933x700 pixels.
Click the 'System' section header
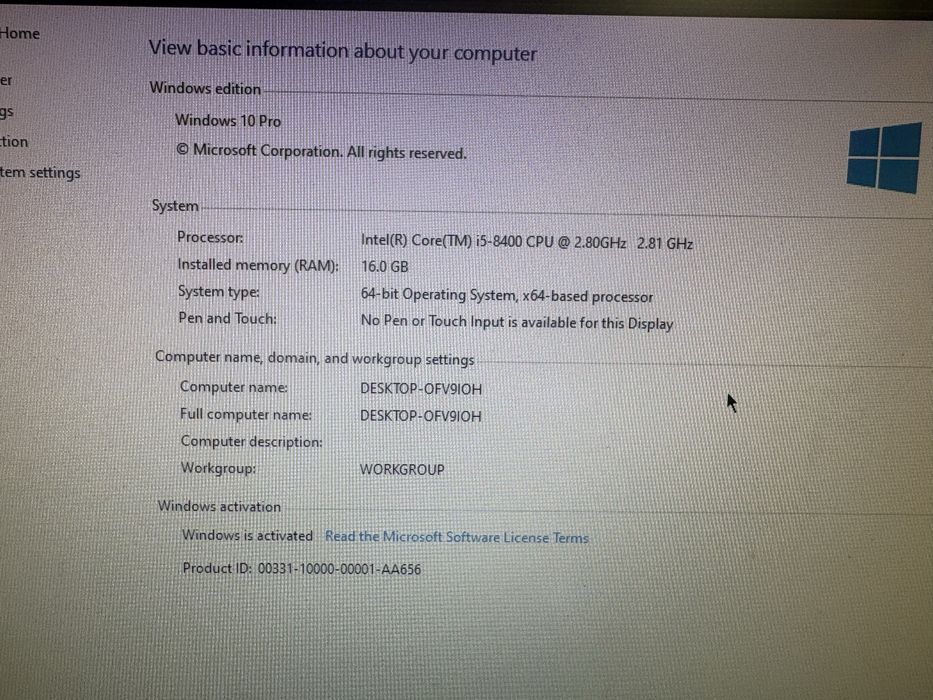[175, 206]
